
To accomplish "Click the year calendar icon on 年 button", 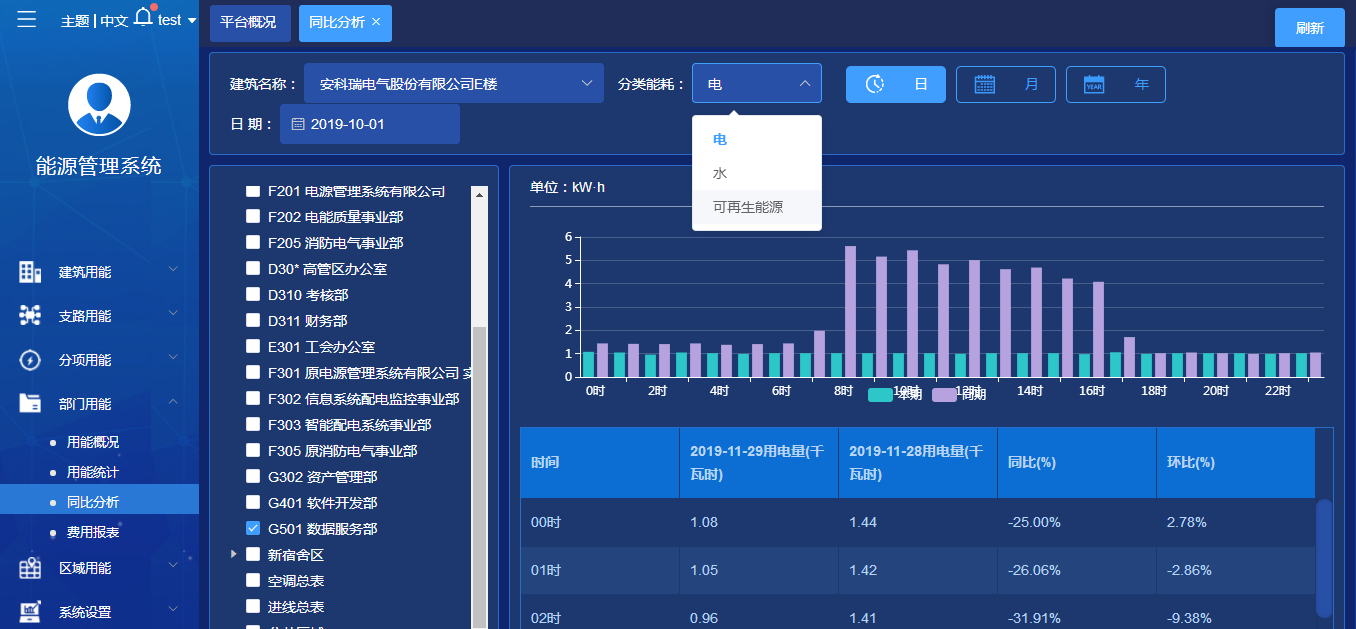I will [1095, 84].
